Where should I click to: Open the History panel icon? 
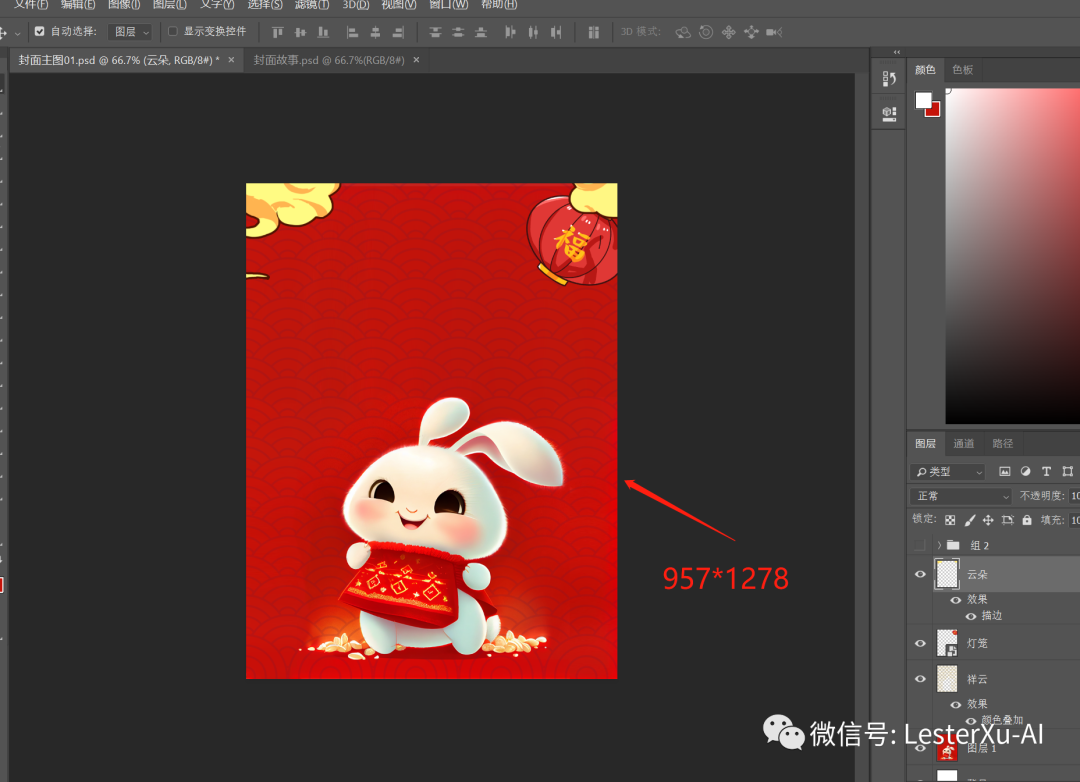(889, 79)
